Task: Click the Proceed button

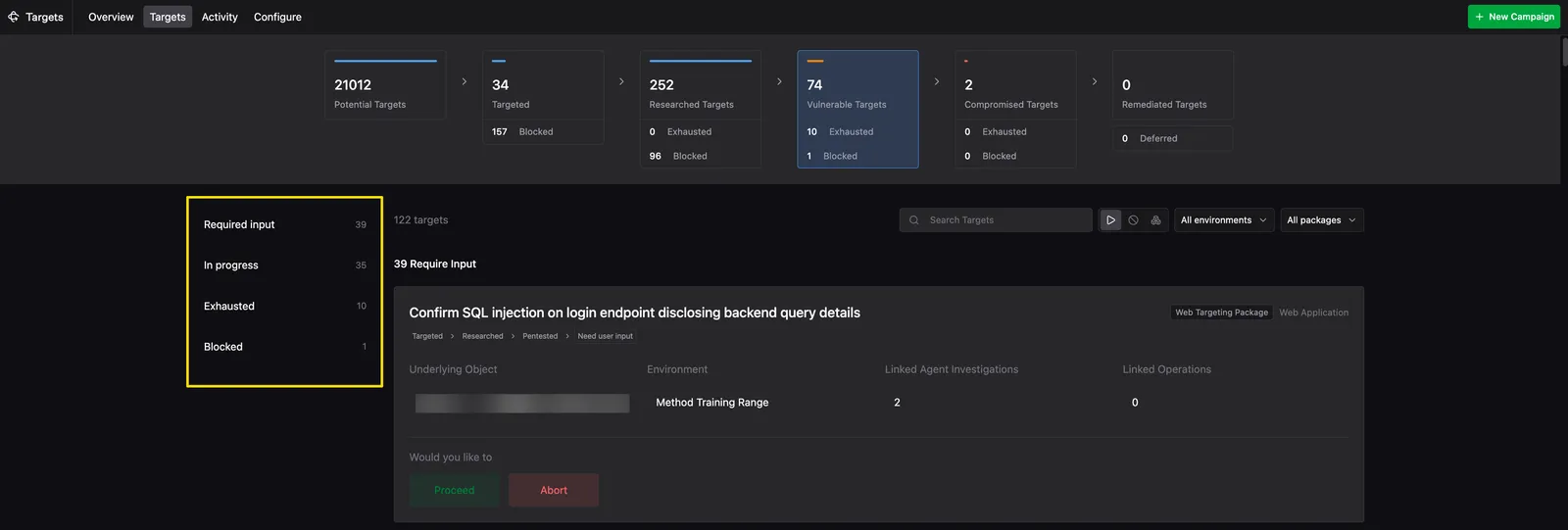Action: pyautogui.click(x=455, y=490)
